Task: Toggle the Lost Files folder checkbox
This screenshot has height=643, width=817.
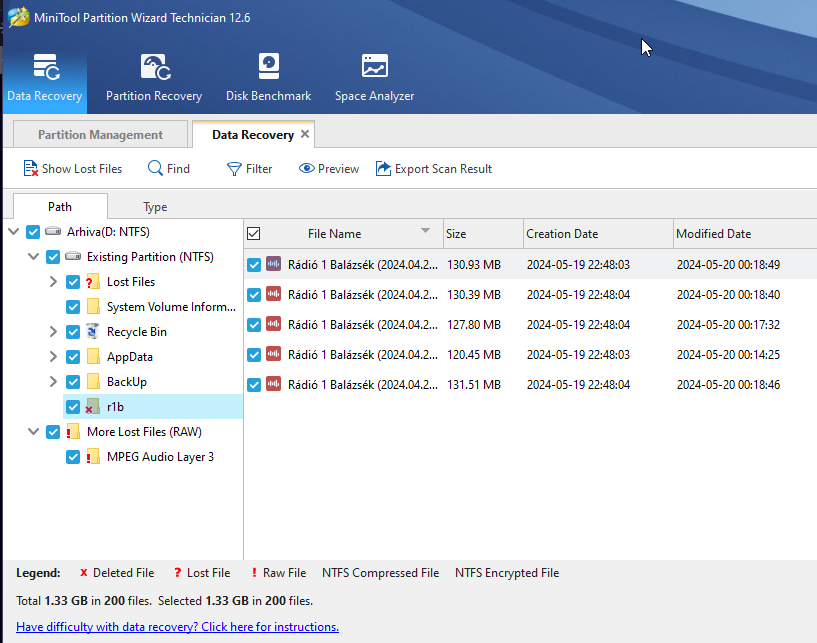Action: pyautogui.click(x=73, y=282)
